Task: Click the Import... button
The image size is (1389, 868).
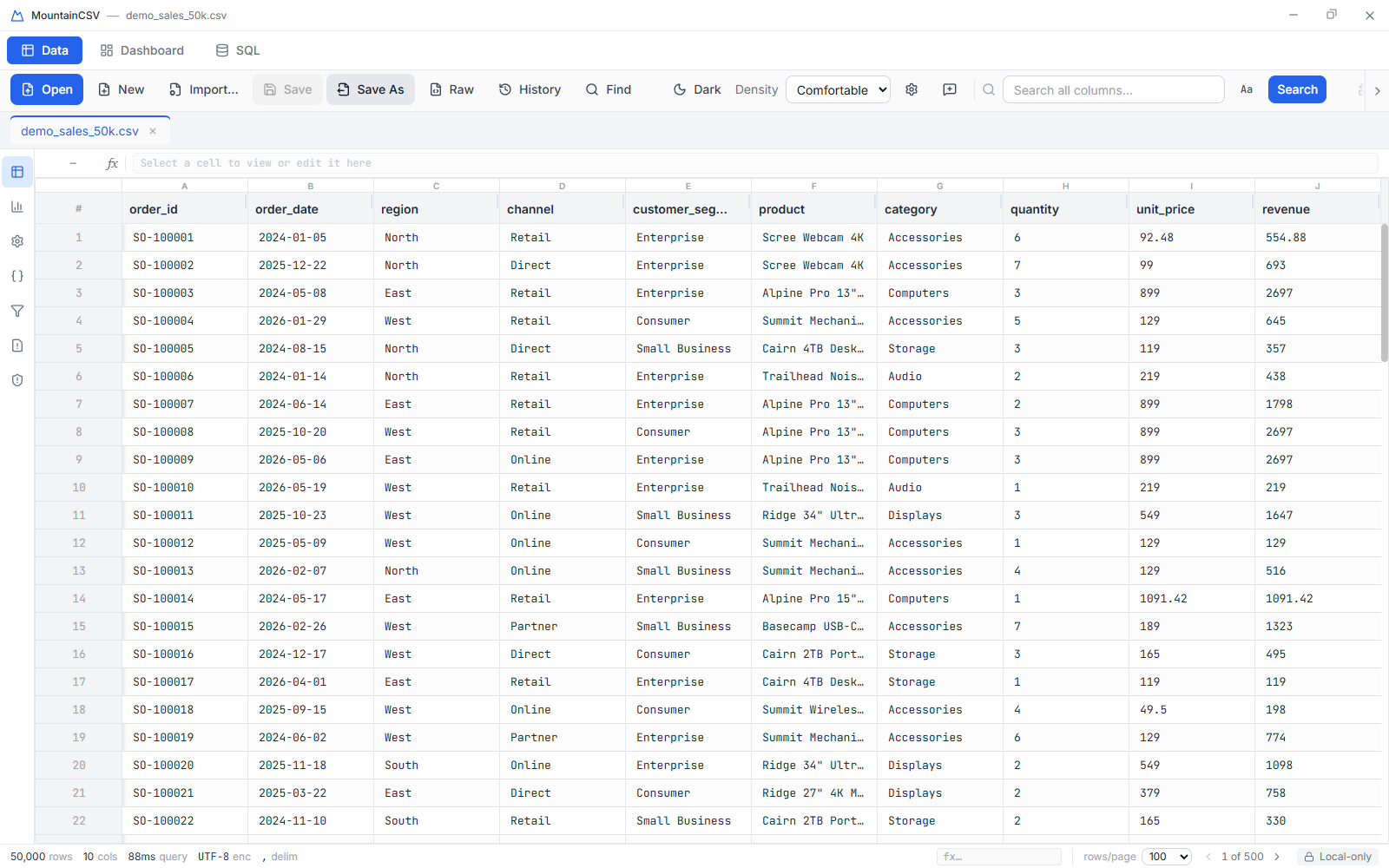Action: (204, 89)
